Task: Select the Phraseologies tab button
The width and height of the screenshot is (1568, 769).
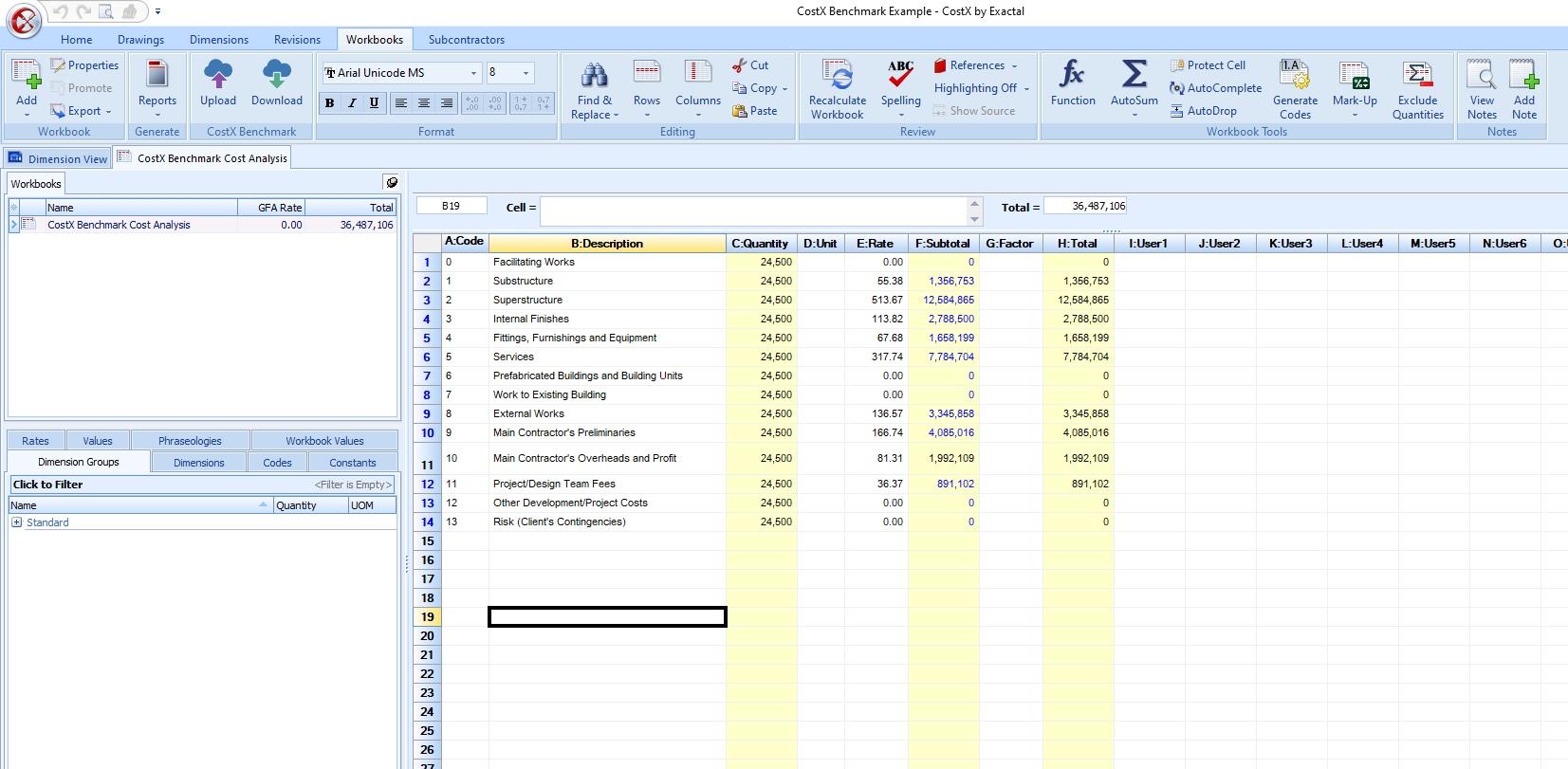Action: coord(190,441)
